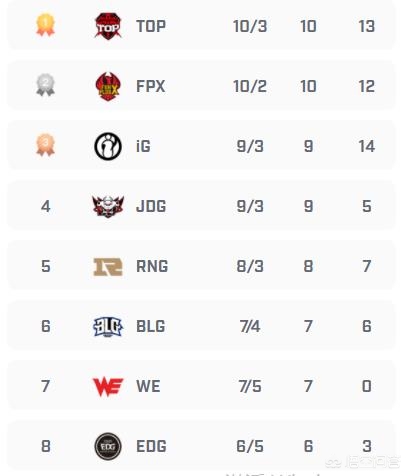Open the TOP team name
The height and width of the screenshot is (476, 408).
click(151, 26)
